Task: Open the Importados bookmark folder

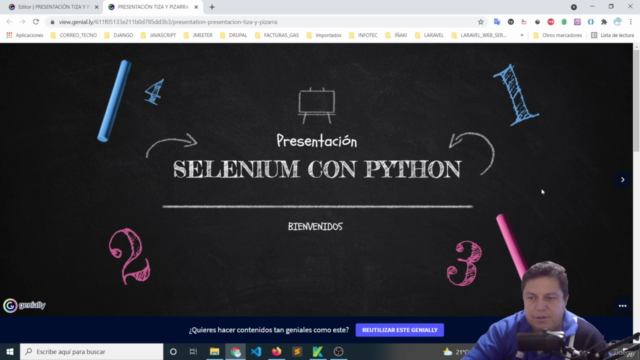Action: coord(324,35)
